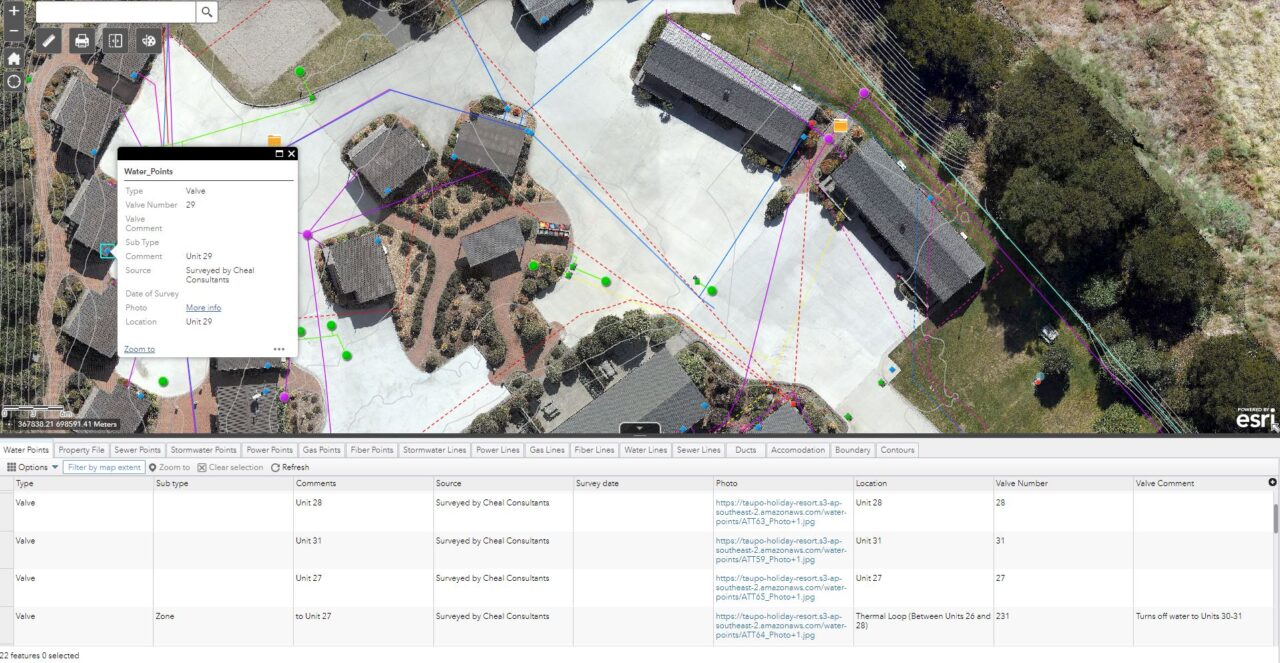The height and width of the screenshot is (663, 1280).
Task: Switch to the Sewer Points tab
Action: pos(137,449)
